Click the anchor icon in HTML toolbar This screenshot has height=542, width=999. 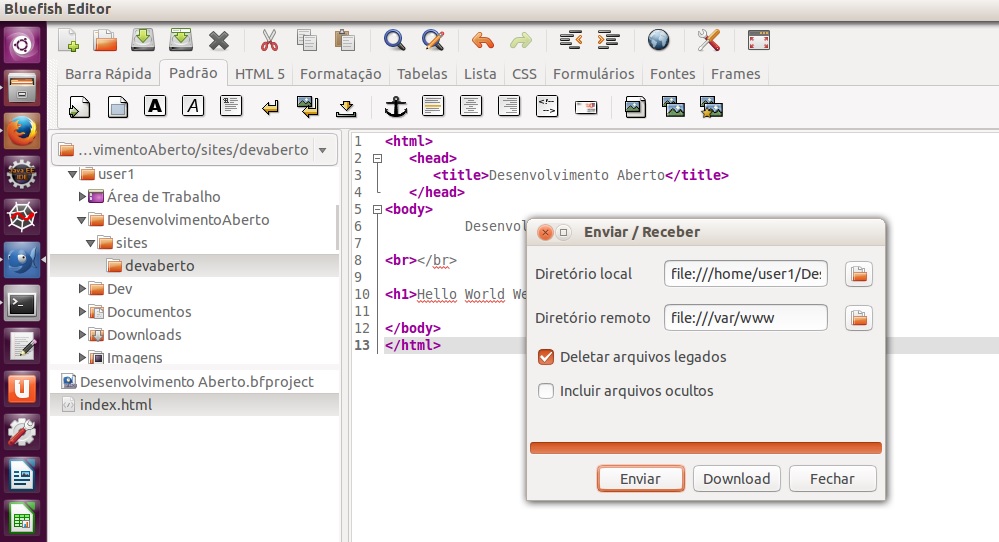pyautogui.click(x=396, y=106)
